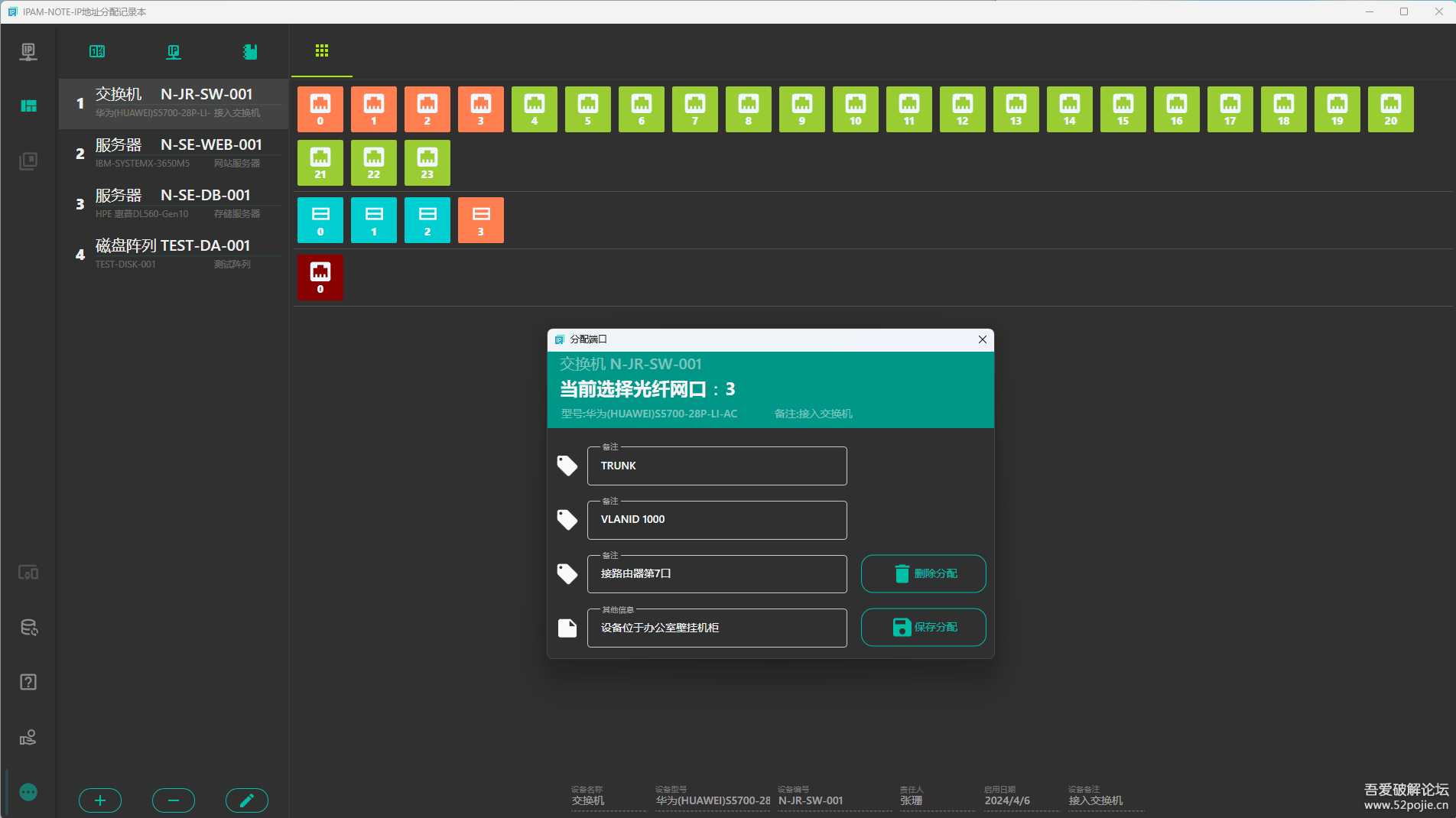
Task: Click 保存分配 save allocation button
Action: (x=924, y=627)
